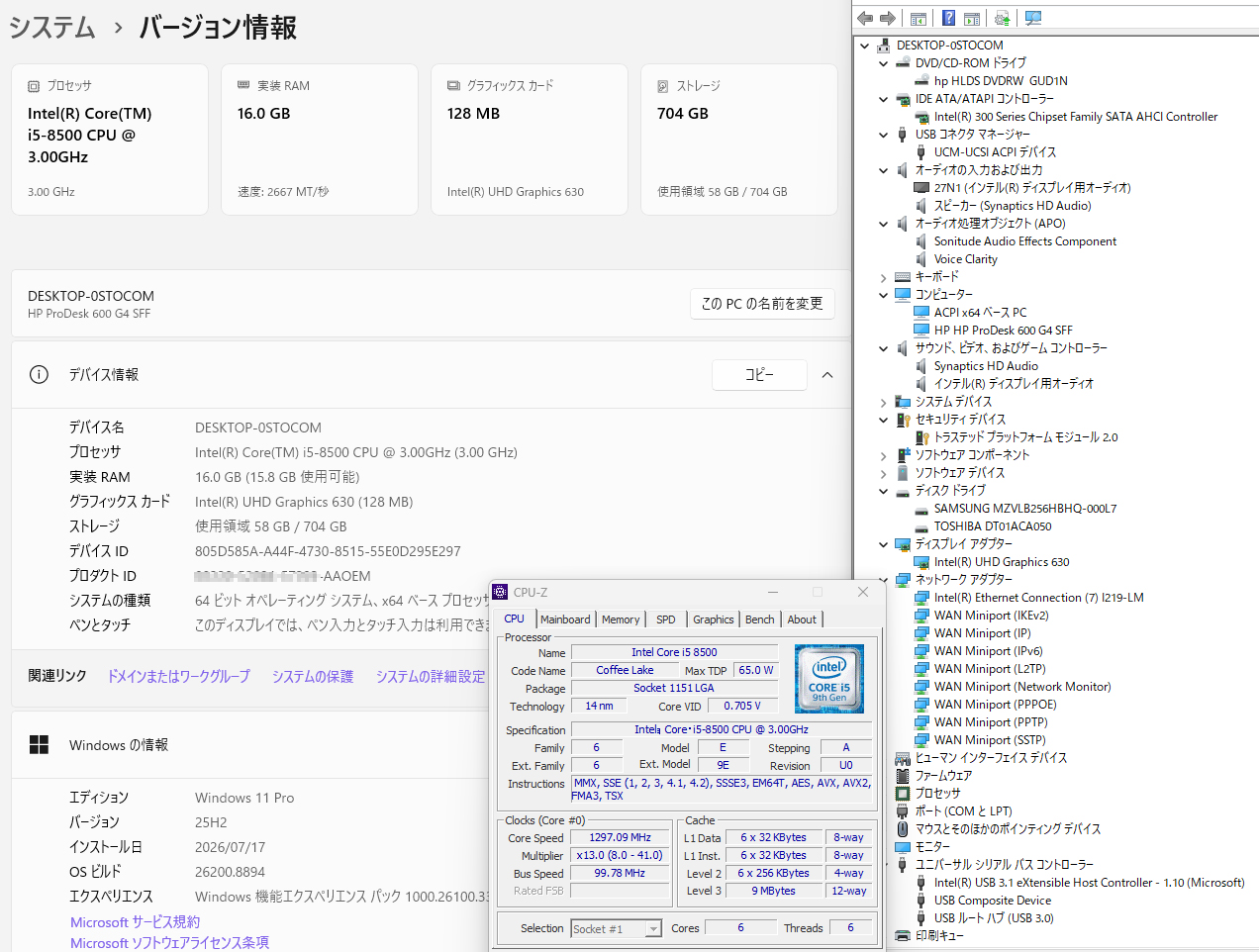Click the update device driver toolbar icon
Screen dimensions: 1259x952
click(1002, 18)
